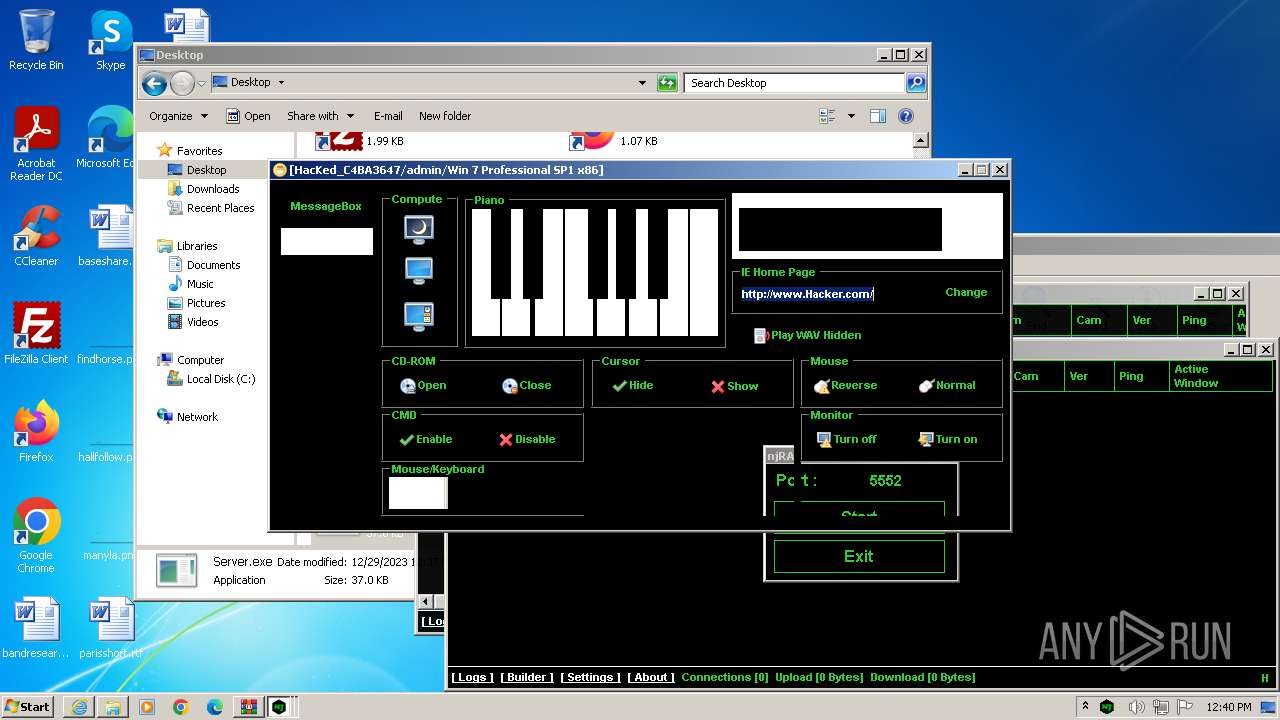Click Explorer Back navigation arrow
This screenshot has height=720, width=1280.
(x=154, y=83)
